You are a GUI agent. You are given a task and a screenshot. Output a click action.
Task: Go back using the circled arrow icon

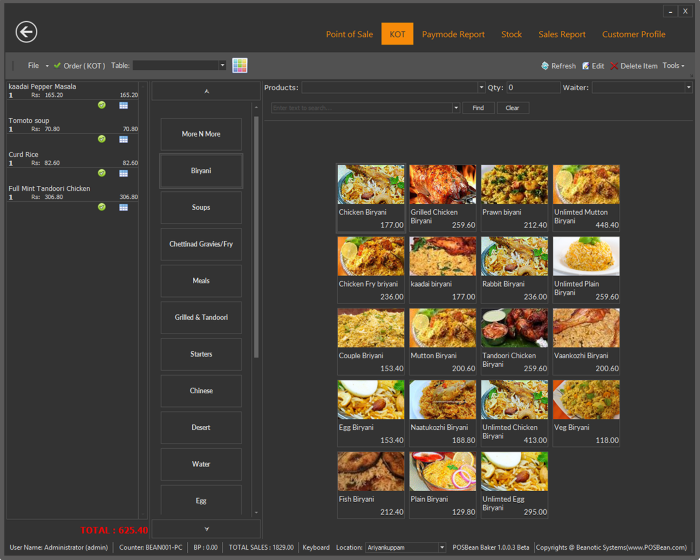pos(26,32)
